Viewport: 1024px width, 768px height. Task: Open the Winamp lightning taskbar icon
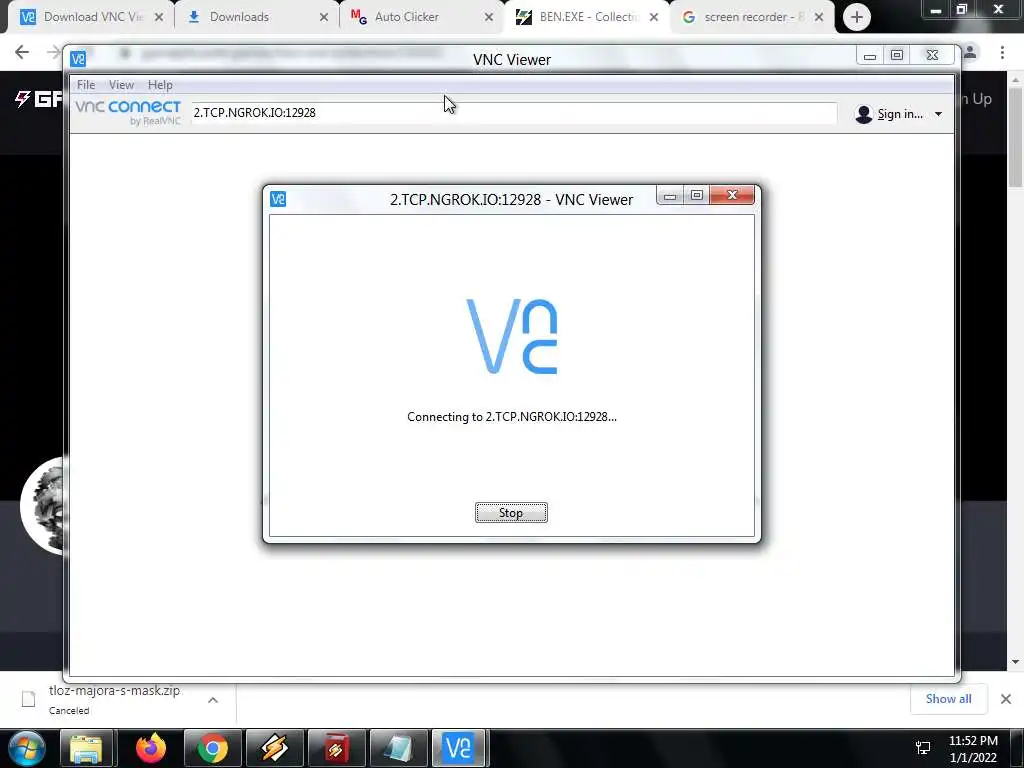click(274, 748)
